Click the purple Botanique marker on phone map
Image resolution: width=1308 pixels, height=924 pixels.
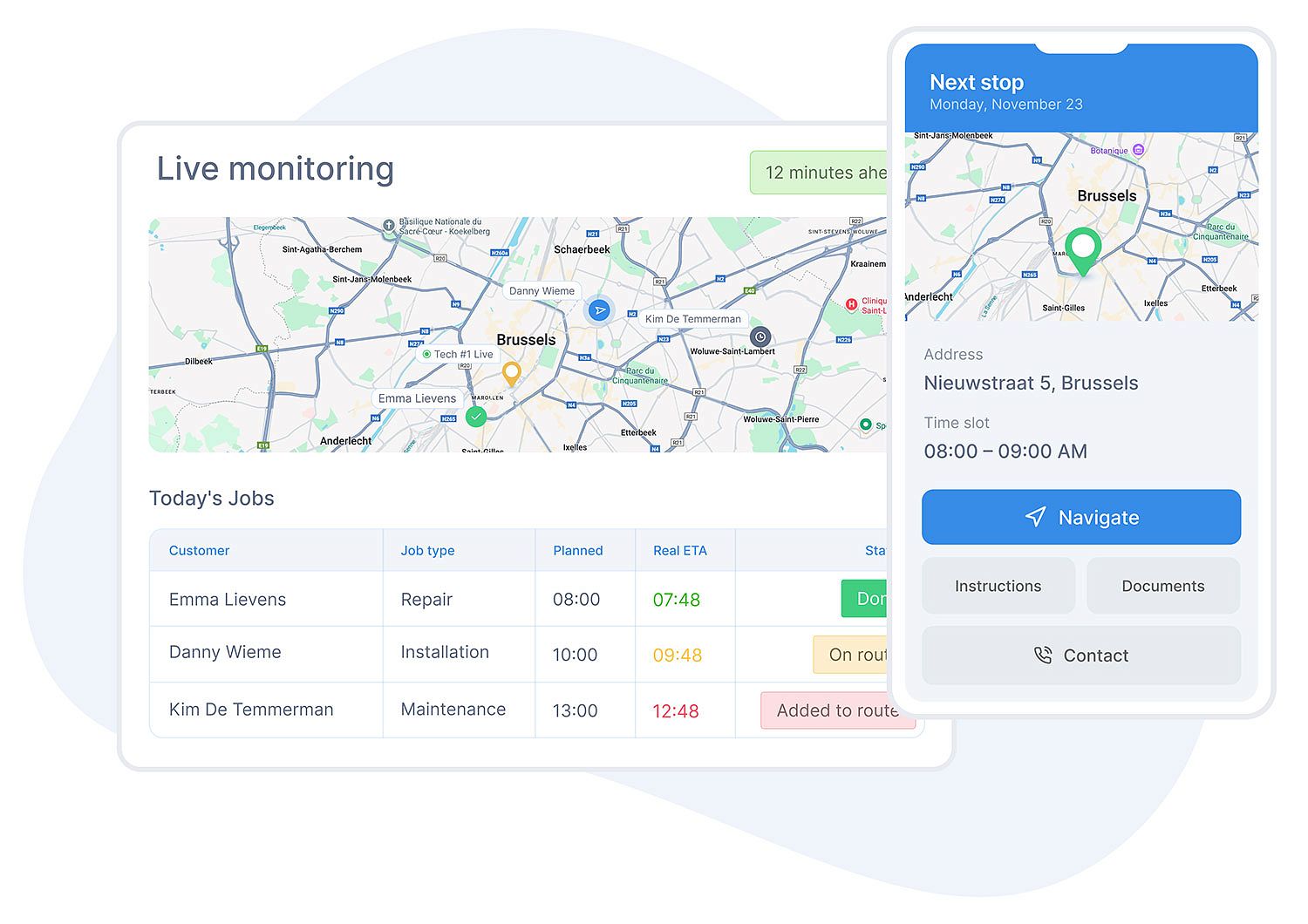[1138, 150]
